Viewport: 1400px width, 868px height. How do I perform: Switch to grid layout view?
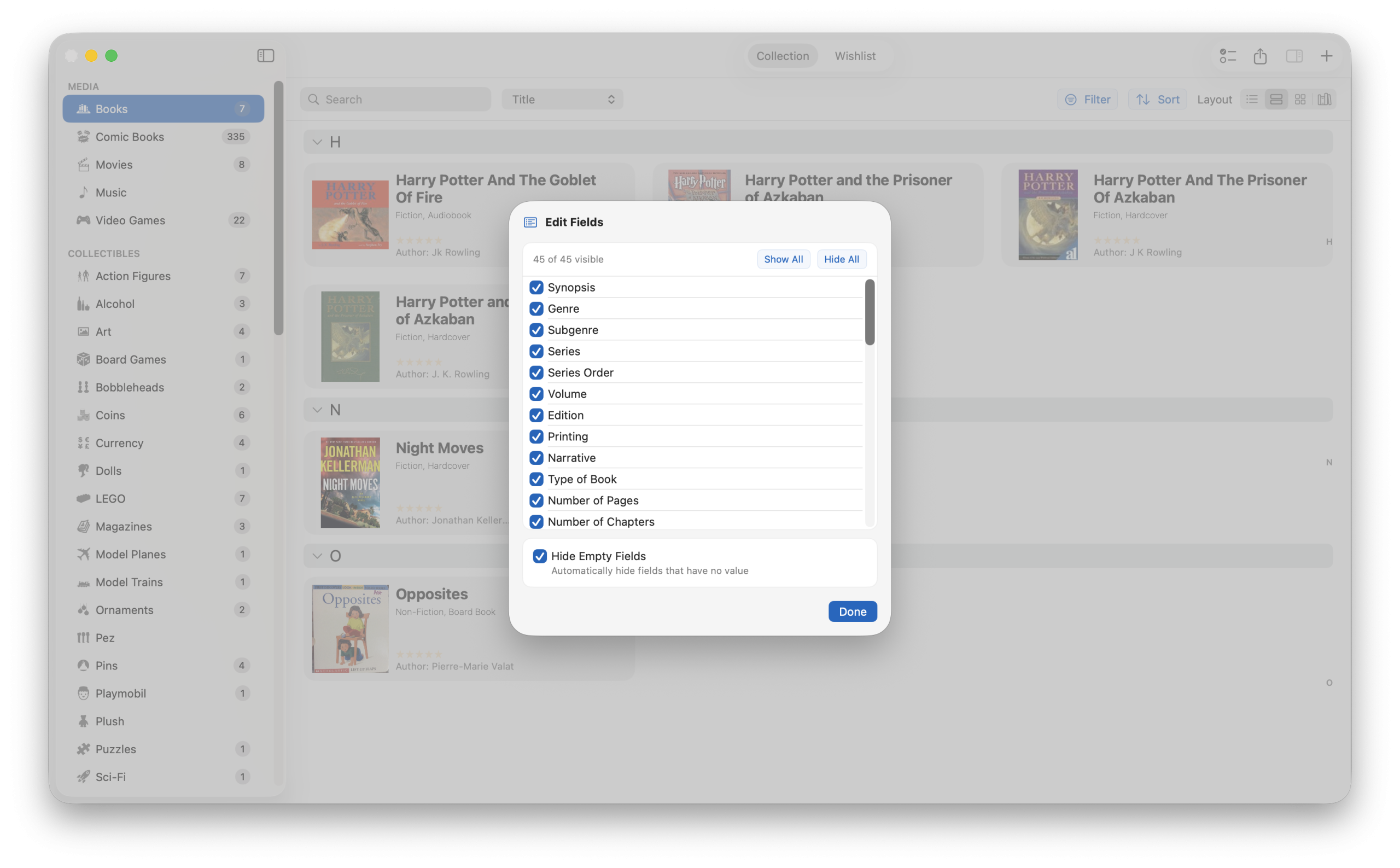1299,99
